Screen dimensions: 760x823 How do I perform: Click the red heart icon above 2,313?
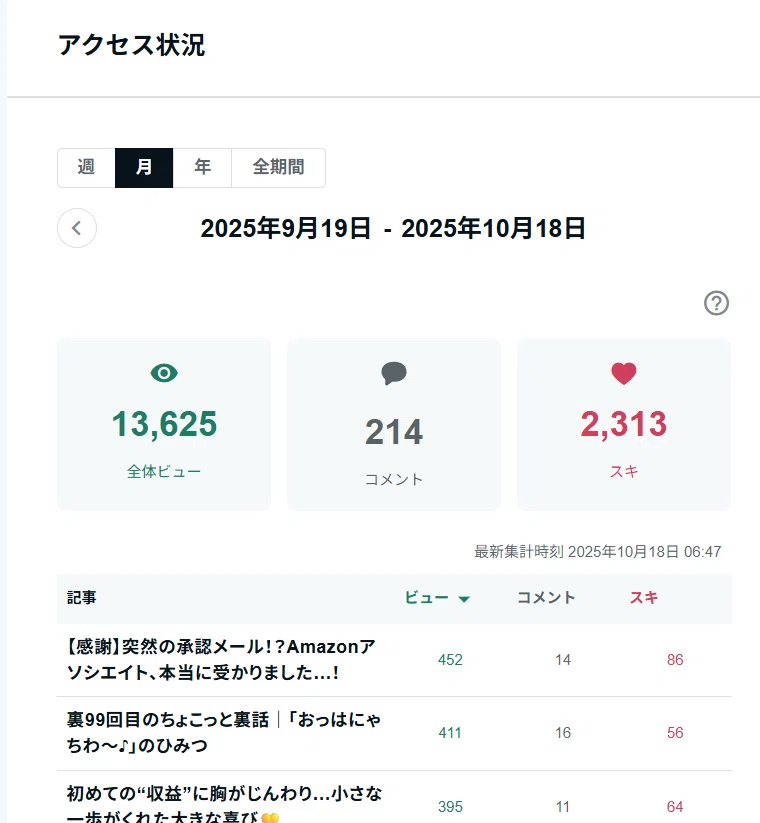click(624, 374)
